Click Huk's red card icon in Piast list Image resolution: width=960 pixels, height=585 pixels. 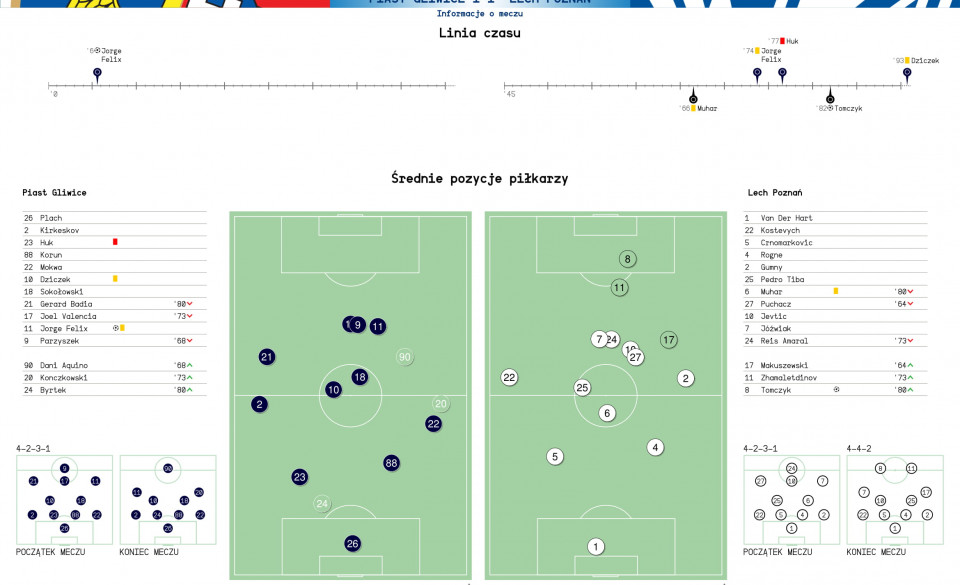(x=115, y=242)
